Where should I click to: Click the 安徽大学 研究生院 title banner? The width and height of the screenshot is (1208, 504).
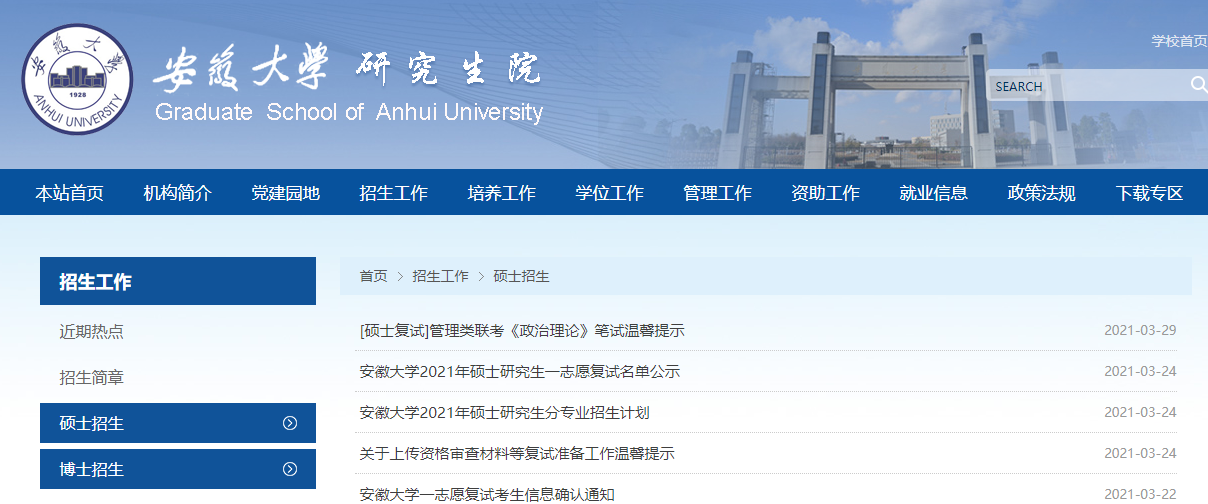pyautogui.click(x=347, y=70)
